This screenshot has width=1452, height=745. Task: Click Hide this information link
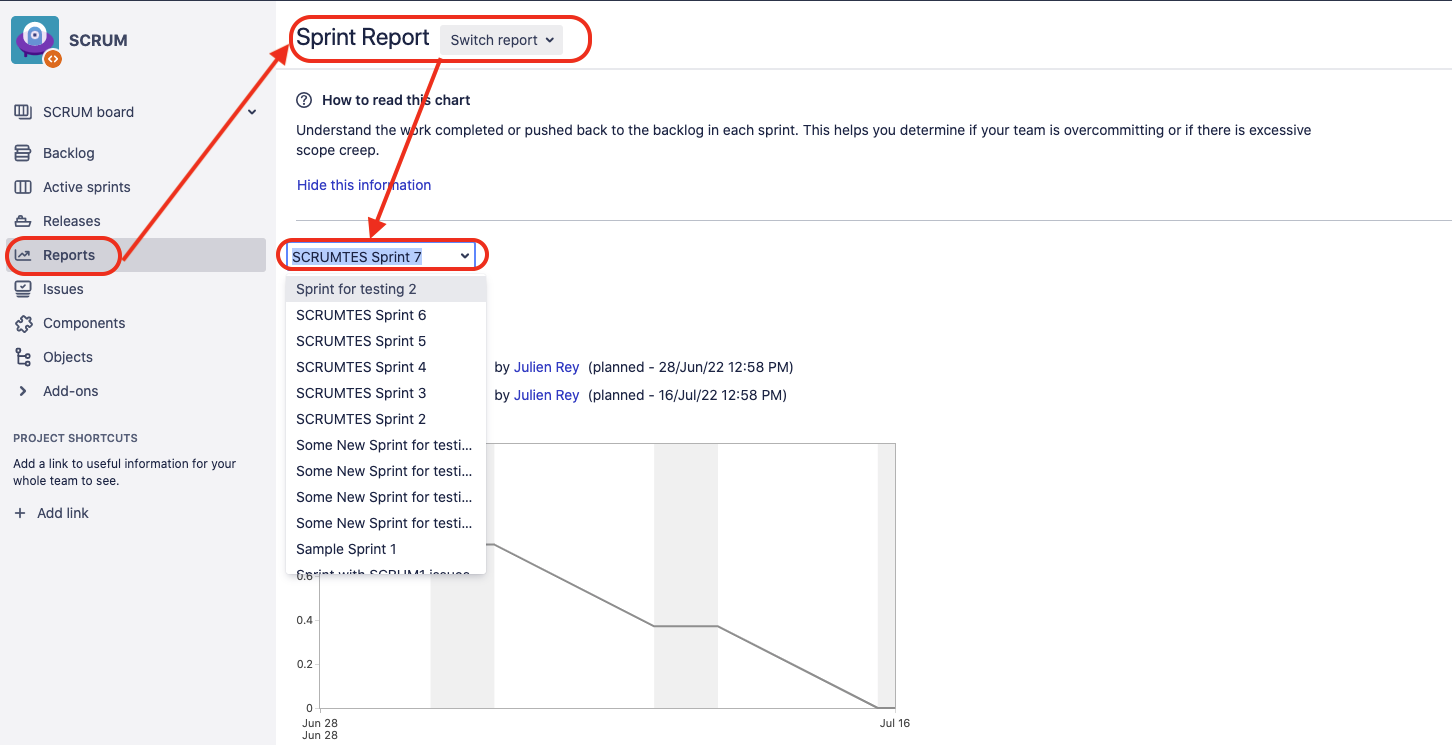[364, 185]
